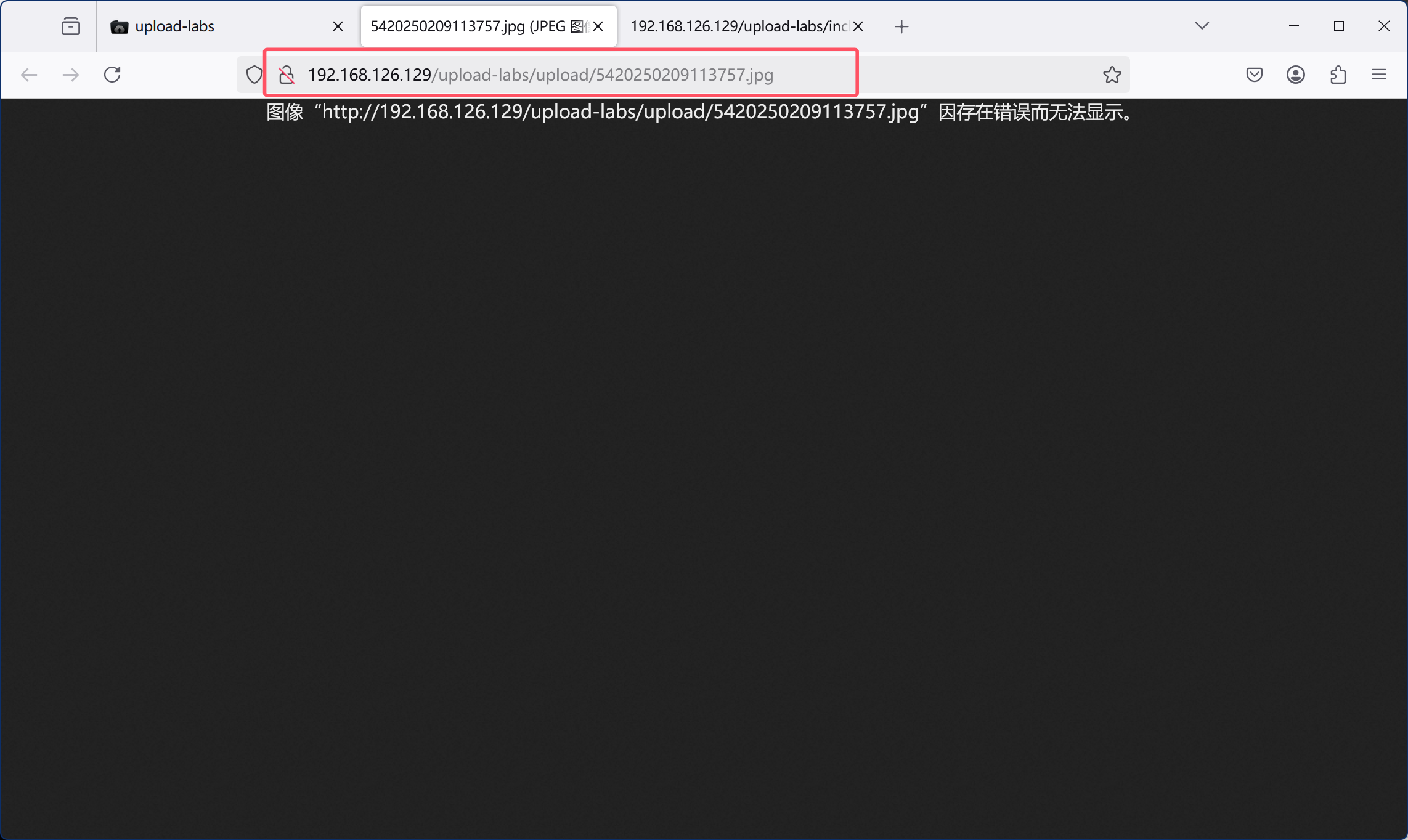Viewport: 1408px width, 840px height.
Task: Close the 5420250209113757.jpg tab
Action: 598,26
